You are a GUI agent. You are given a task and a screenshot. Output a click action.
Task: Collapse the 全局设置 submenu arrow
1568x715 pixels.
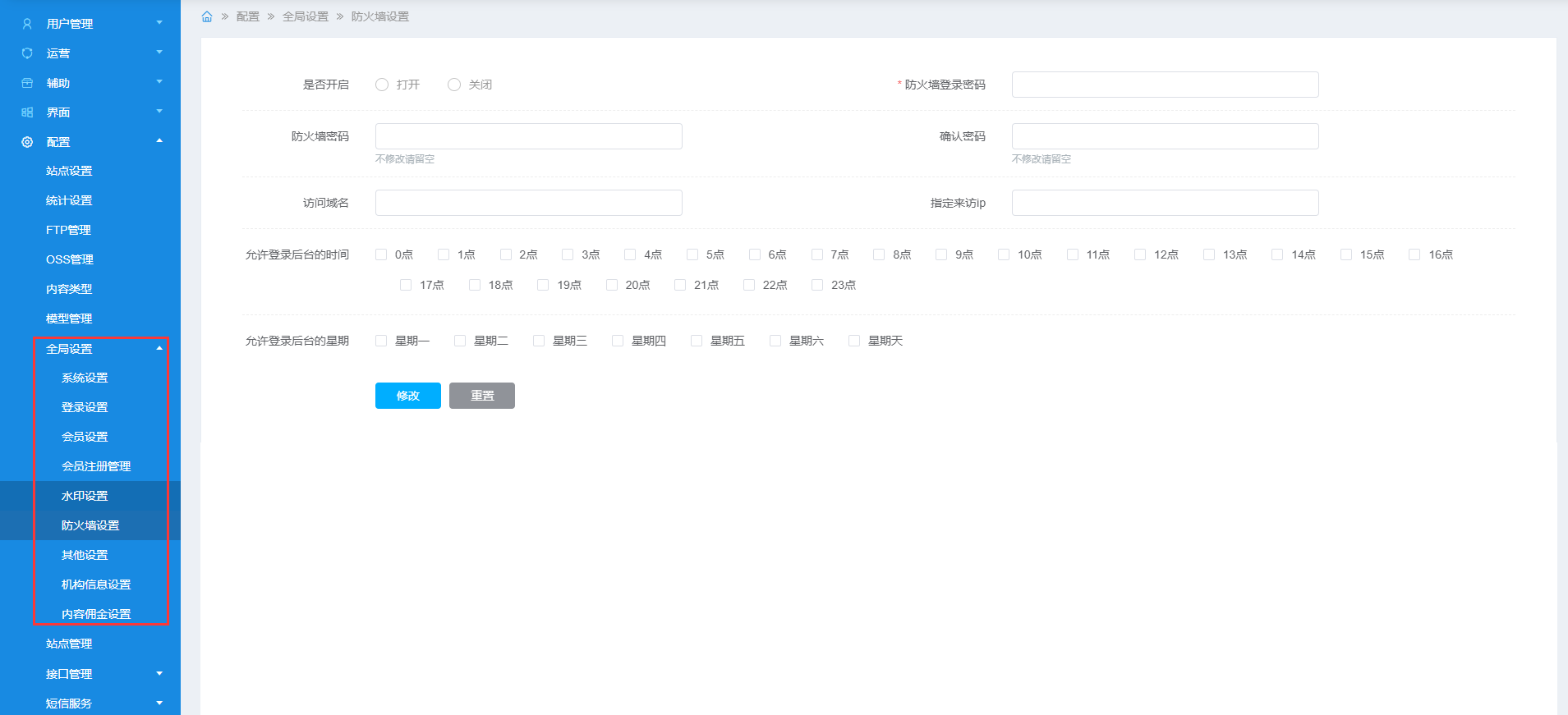pos(159,349)
